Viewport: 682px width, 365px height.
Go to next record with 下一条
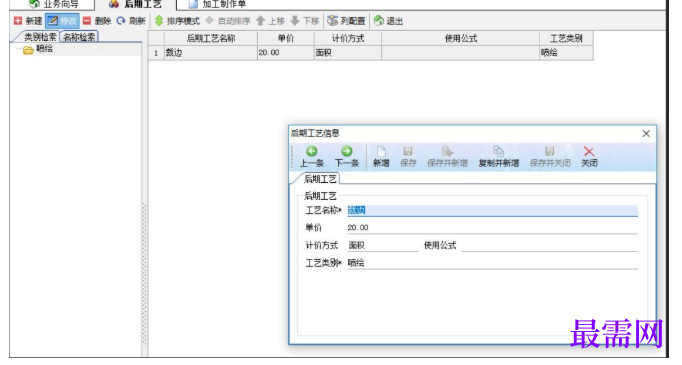click(347, 157)
